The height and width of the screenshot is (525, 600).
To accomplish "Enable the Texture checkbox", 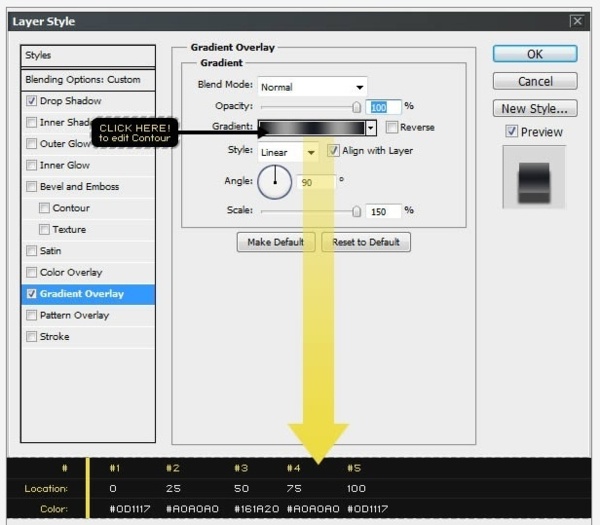I will (44, 230).
